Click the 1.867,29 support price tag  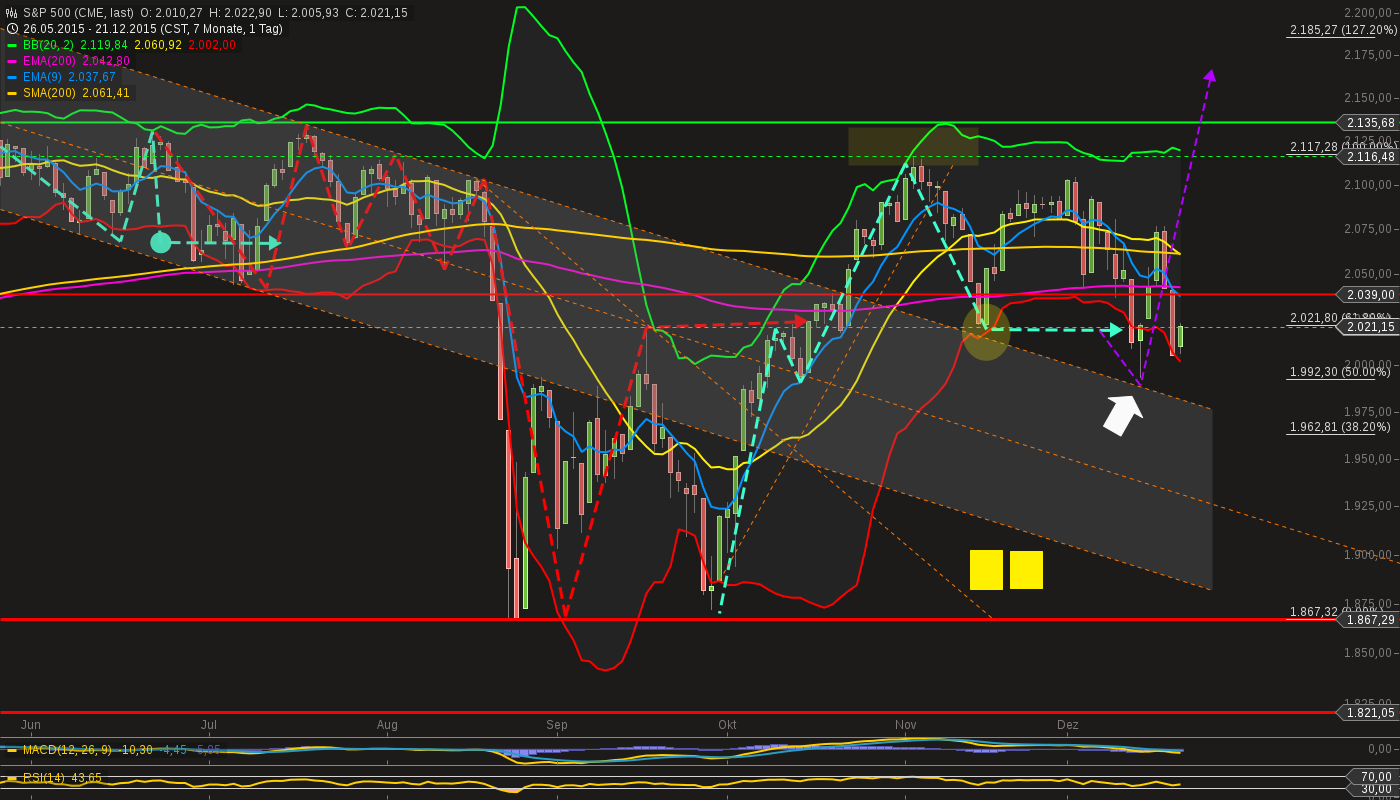pos(1368,620)
